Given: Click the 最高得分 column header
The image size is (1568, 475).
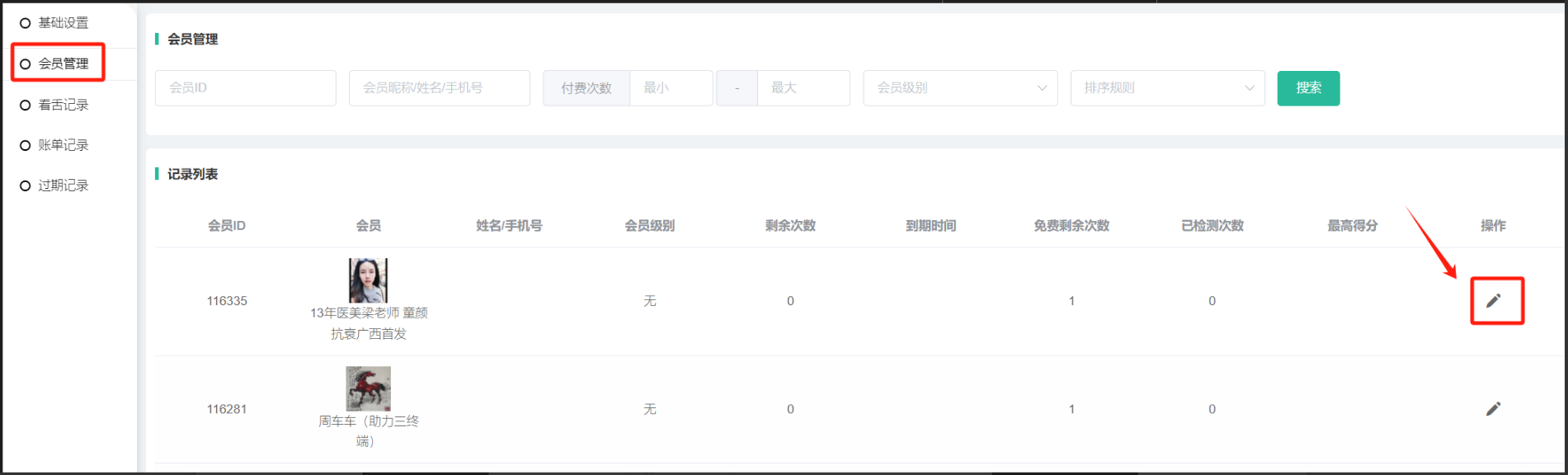Looking at the screenshot, I should pyautogui.click(x=1352, y=226).
